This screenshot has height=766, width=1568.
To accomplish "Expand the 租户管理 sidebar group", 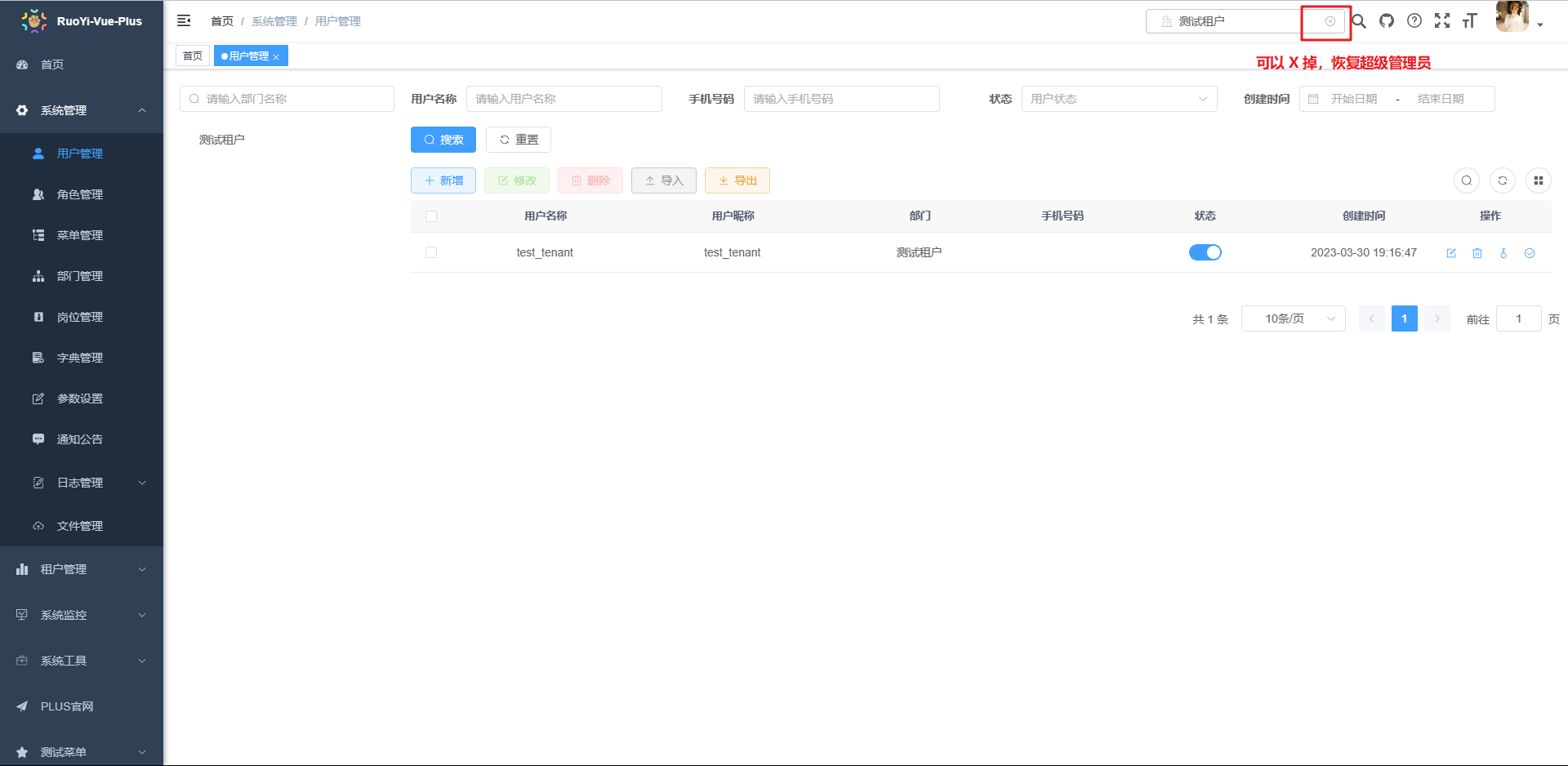I will 82,569.
